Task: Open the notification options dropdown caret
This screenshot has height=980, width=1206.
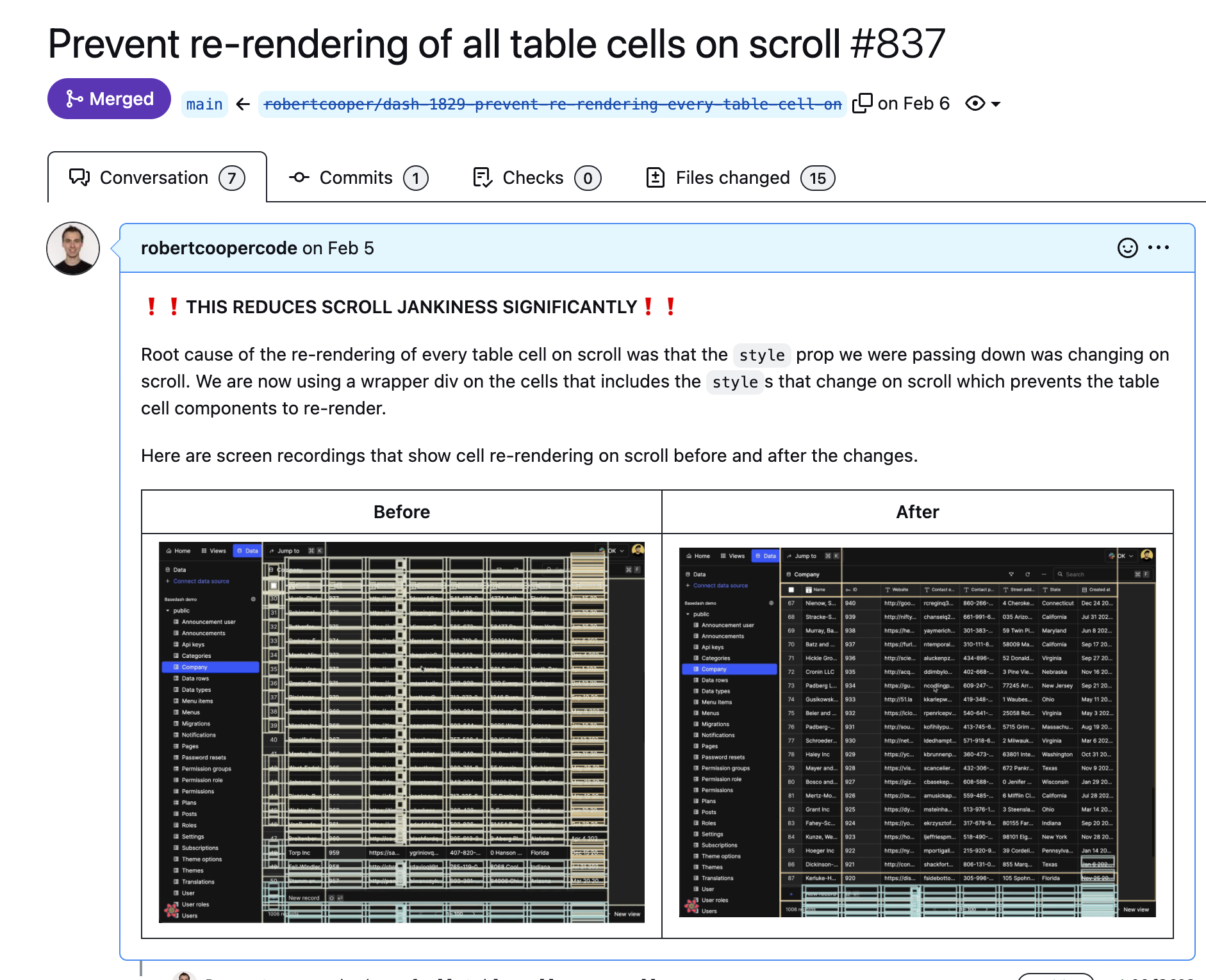Action: [x=995, y=104]
